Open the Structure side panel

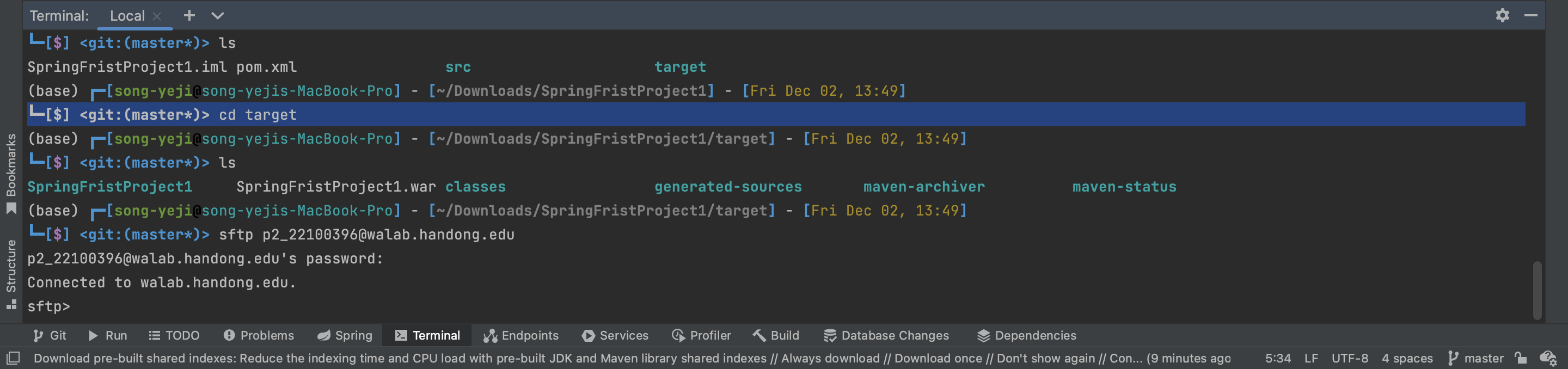click(x=11, y=274)
